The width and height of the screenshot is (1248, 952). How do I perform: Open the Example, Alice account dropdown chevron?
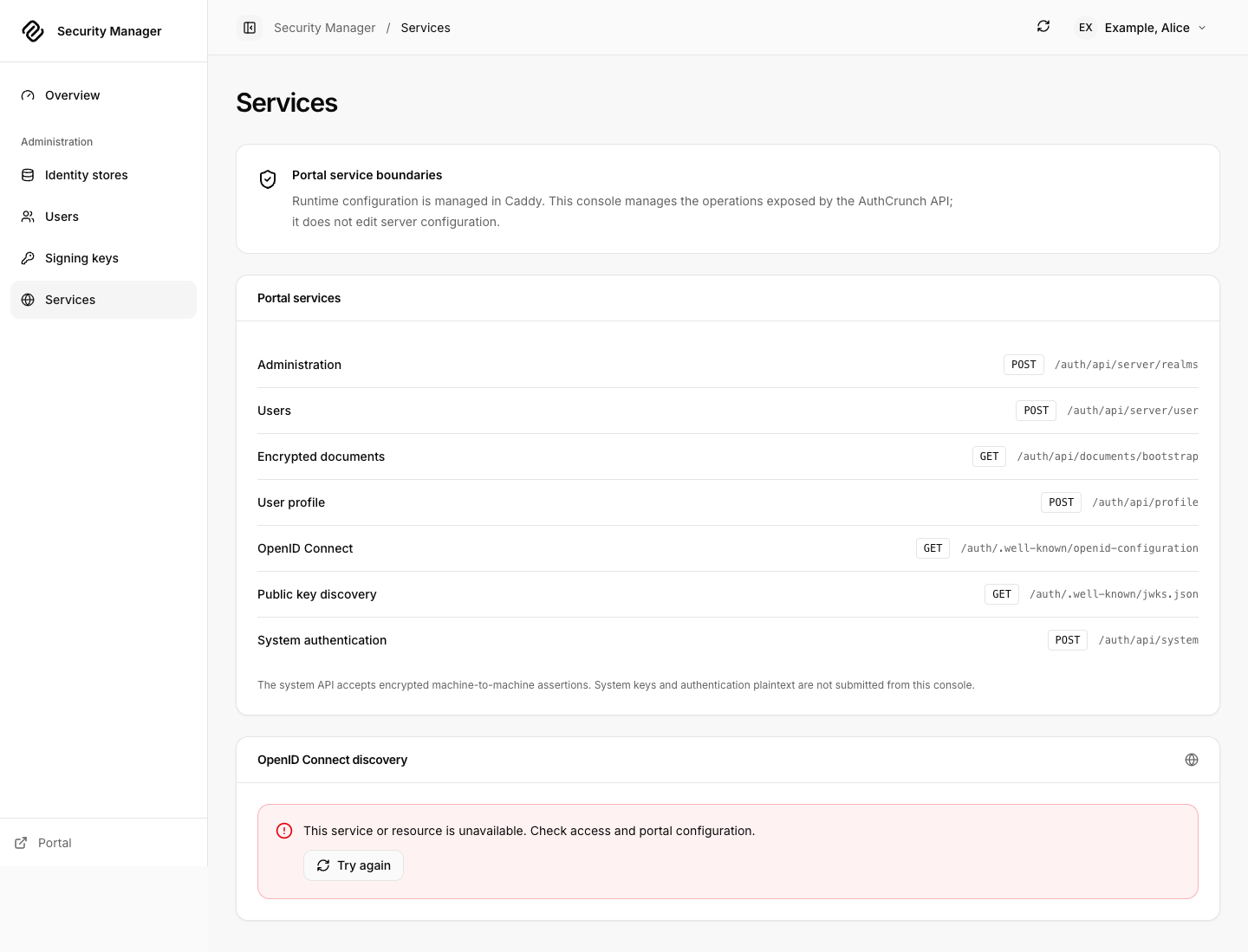1202,28
